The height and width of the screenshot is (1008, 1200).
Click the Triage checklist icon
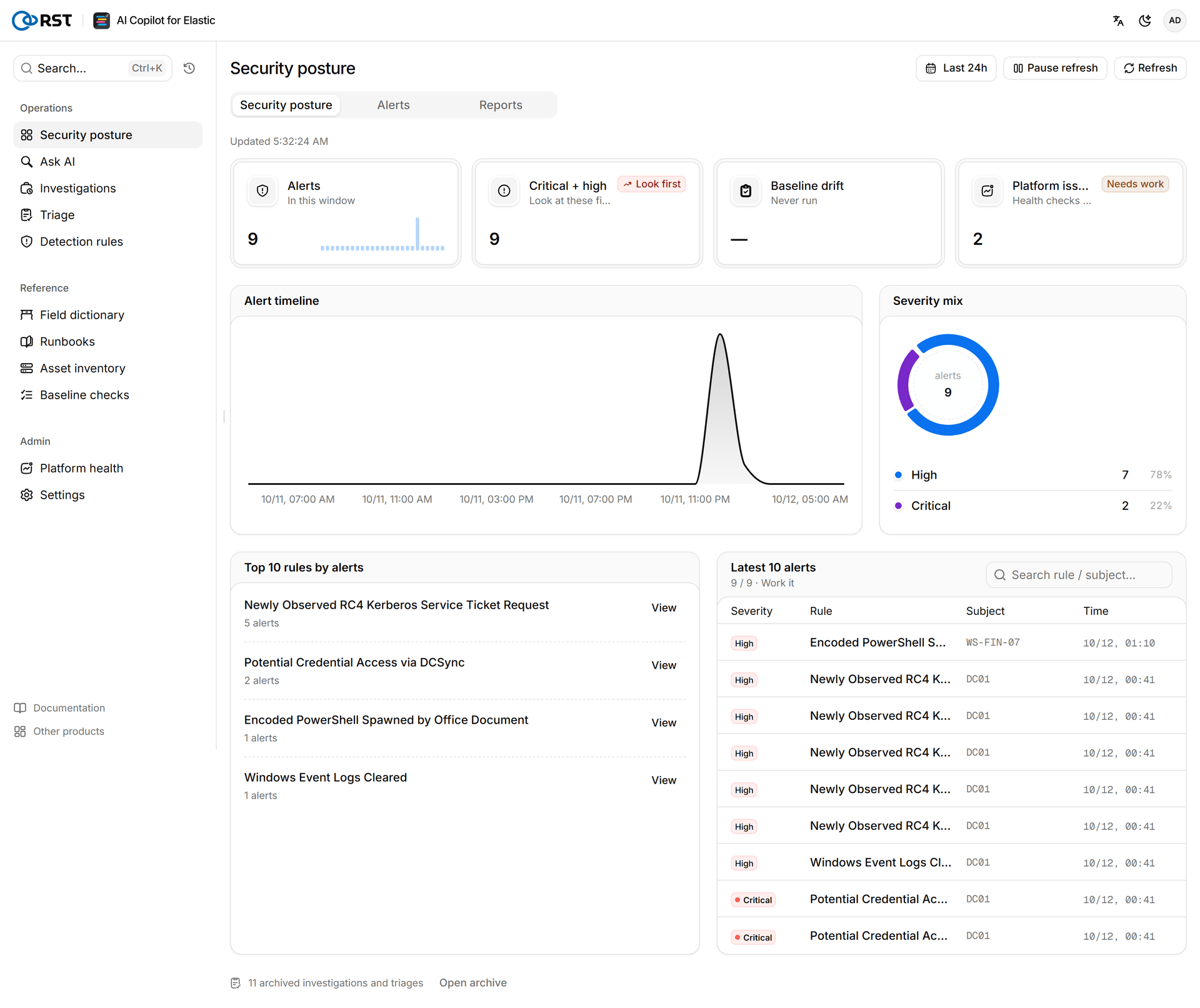click(26, 215)
